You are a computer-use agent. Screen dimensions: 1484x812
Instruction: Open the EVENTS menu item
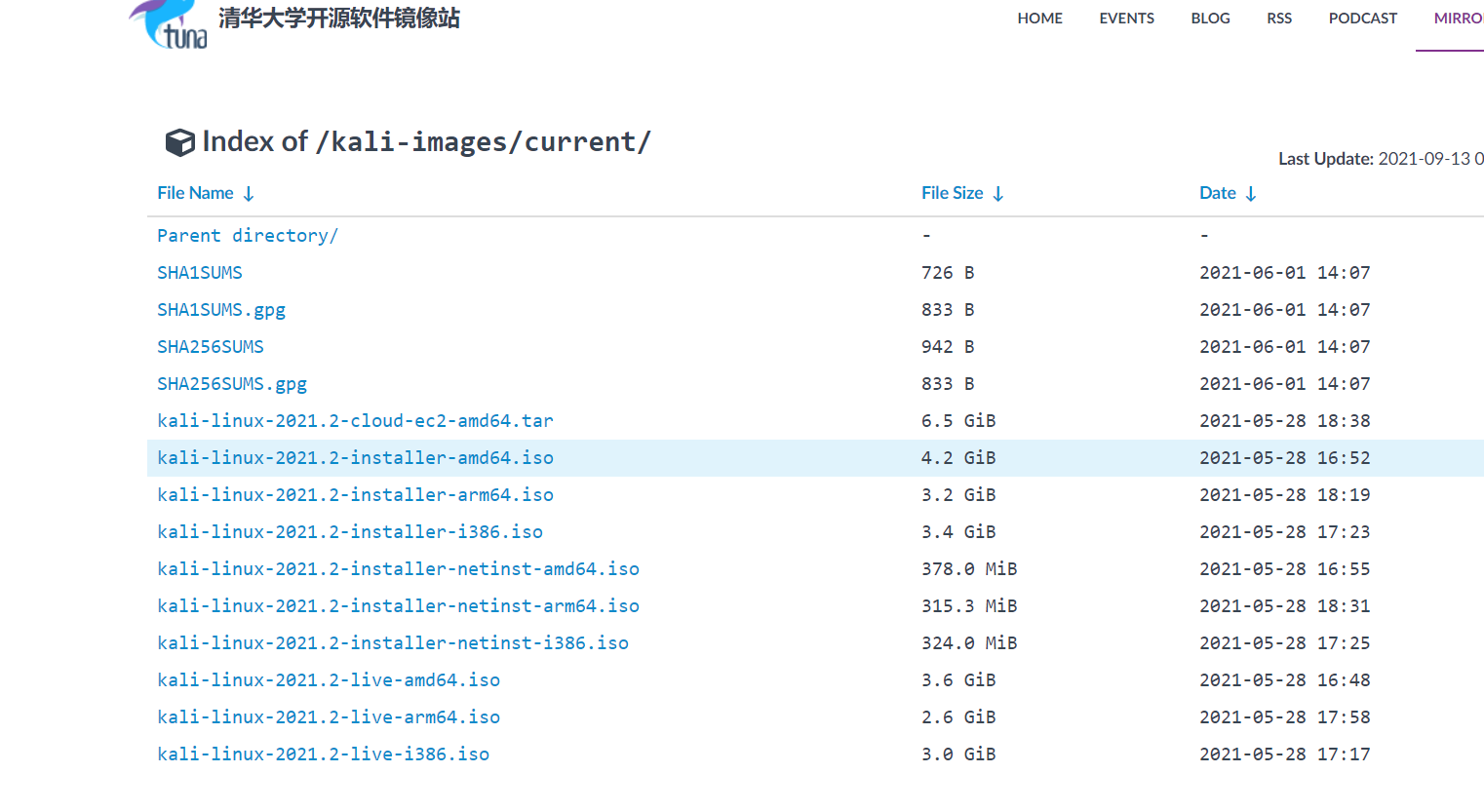coord(1127,19)
